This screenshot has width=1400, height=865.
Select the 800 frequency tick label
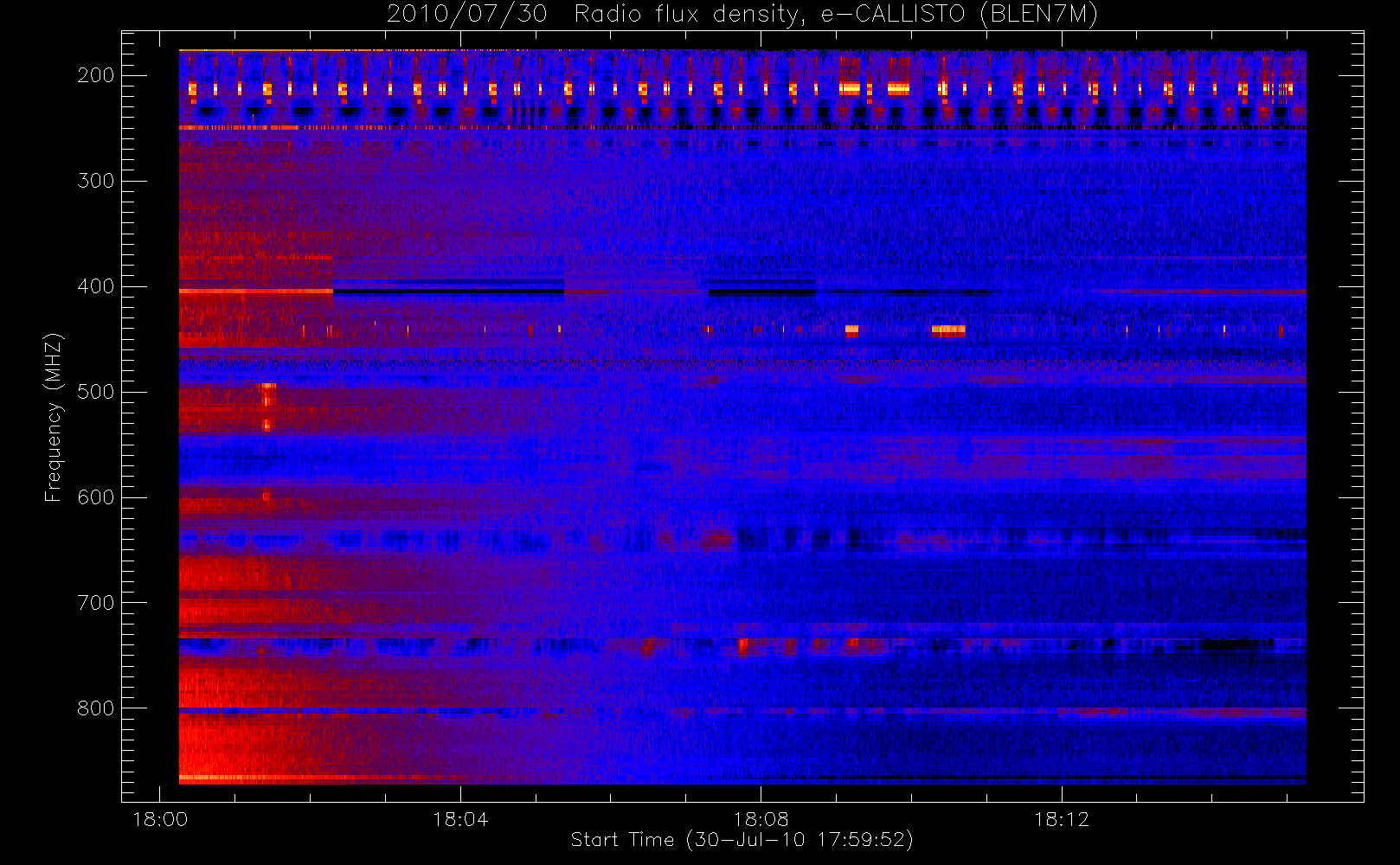[96, 708]
